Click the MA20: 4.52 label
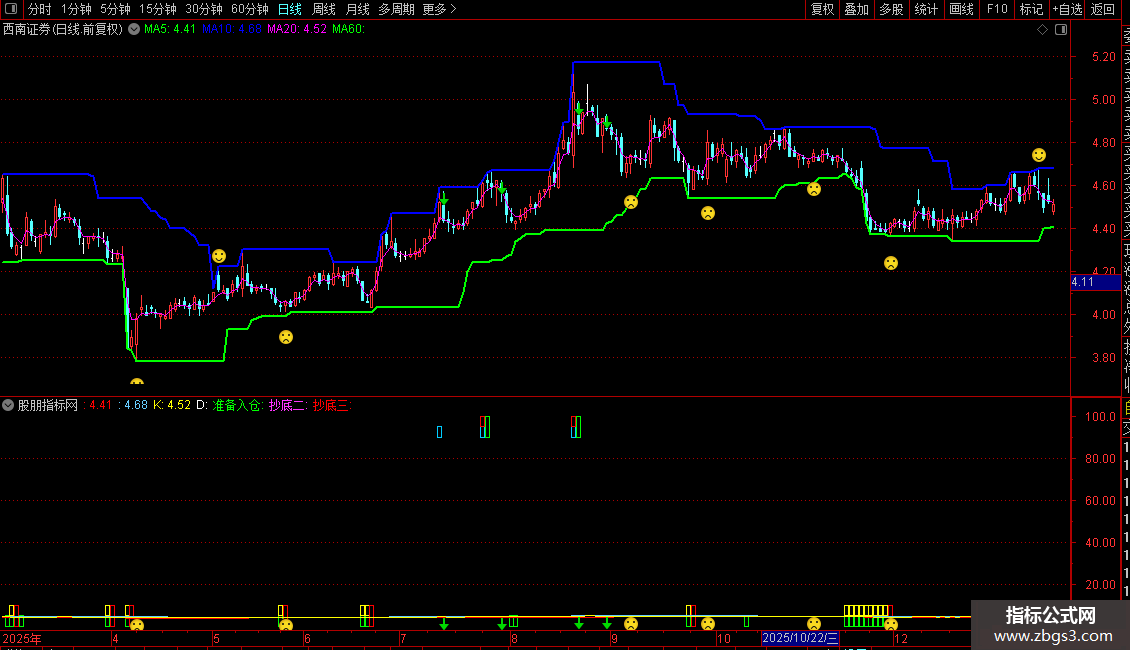This screenshot has width=1130, height=650. coord(297,29)
